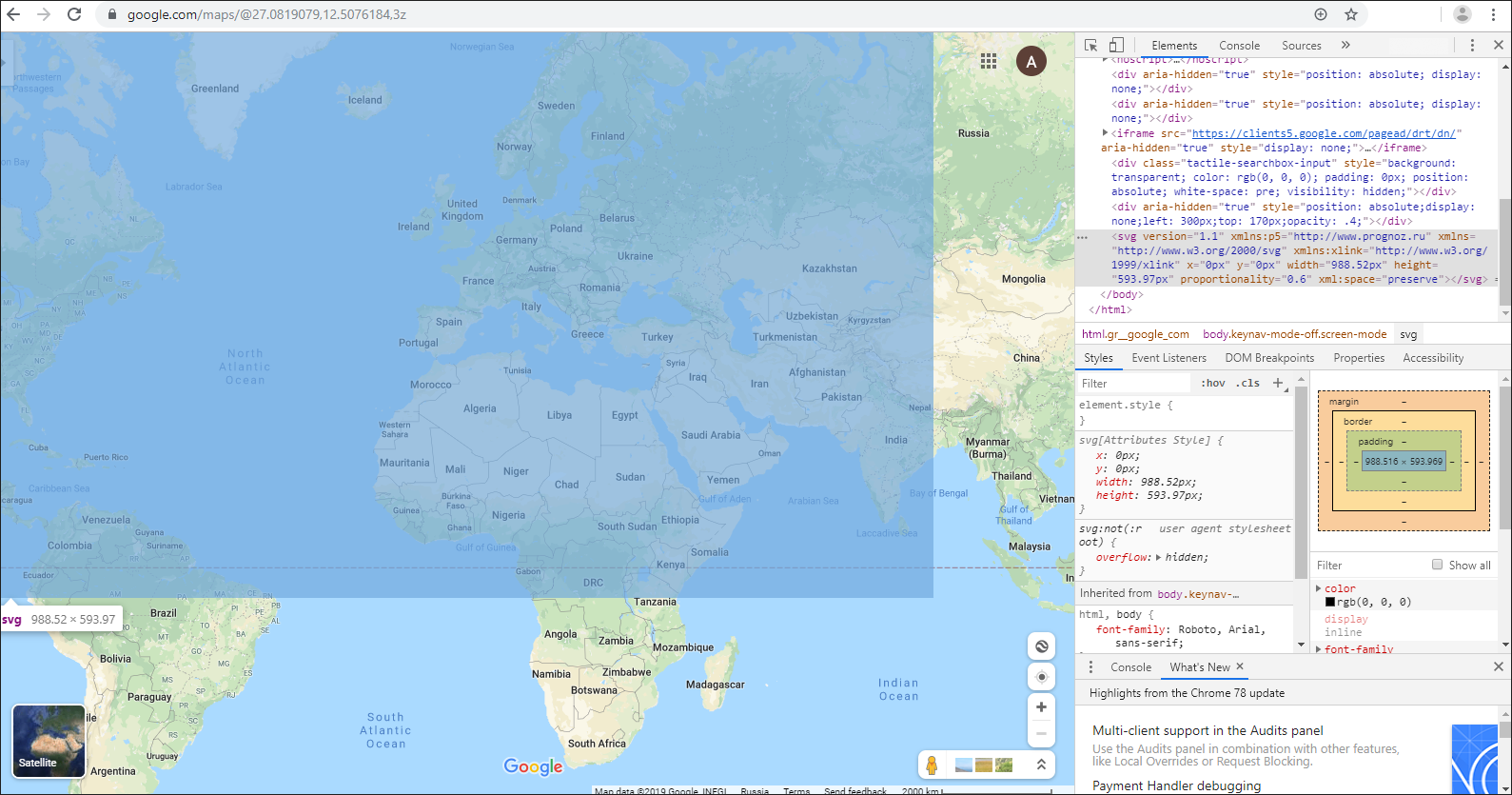Viewport: 1512px width, 795px height.
Task: Click the body.keynav inherited-from link
Action: tap(1198, 594)
